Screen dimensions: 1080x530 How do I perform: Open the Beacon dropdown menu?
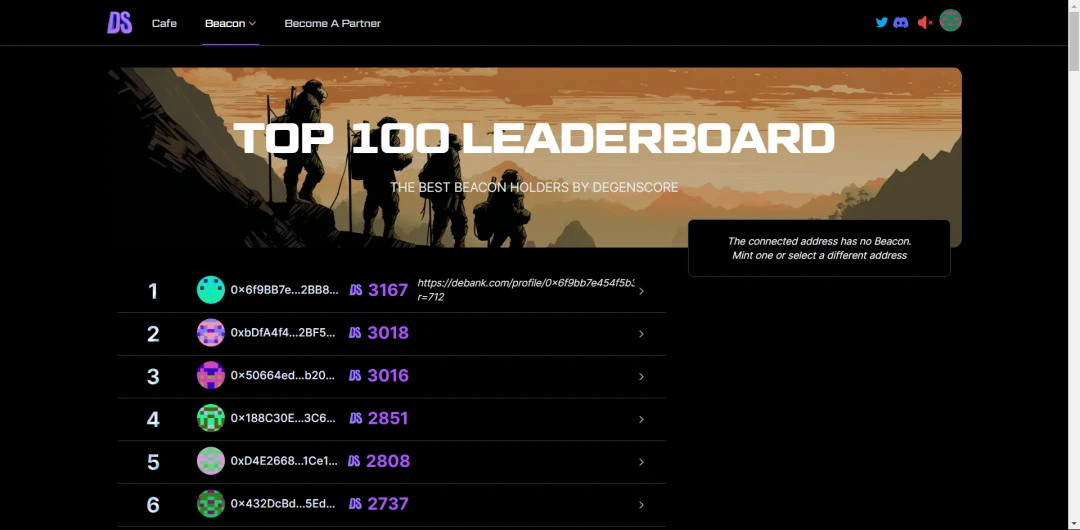click(x=230, y=23)
